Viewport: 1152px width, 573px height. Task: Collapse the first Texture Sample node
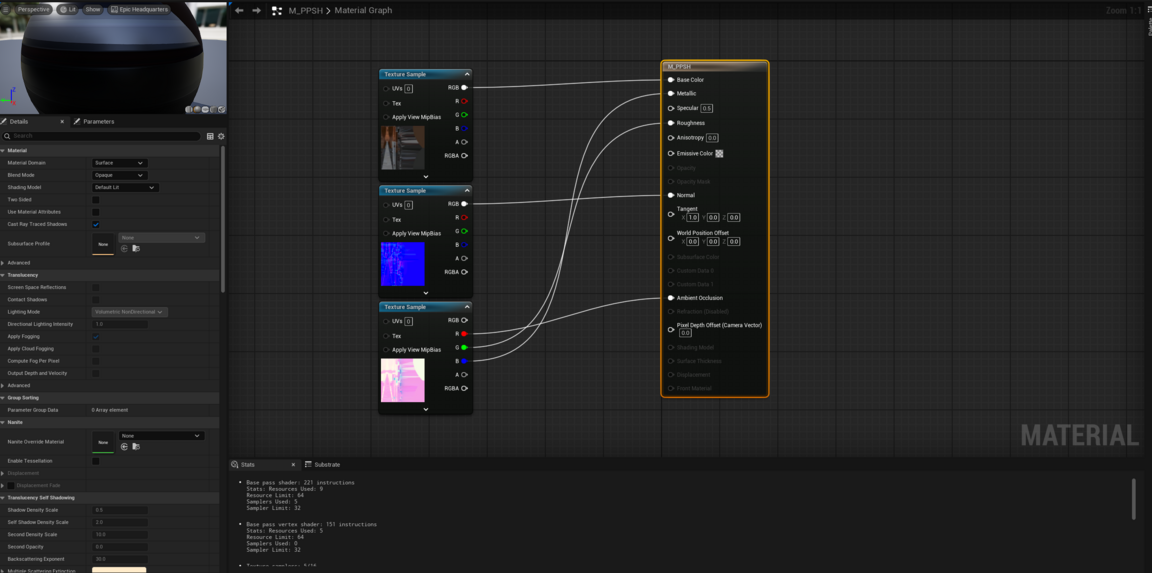466,74
